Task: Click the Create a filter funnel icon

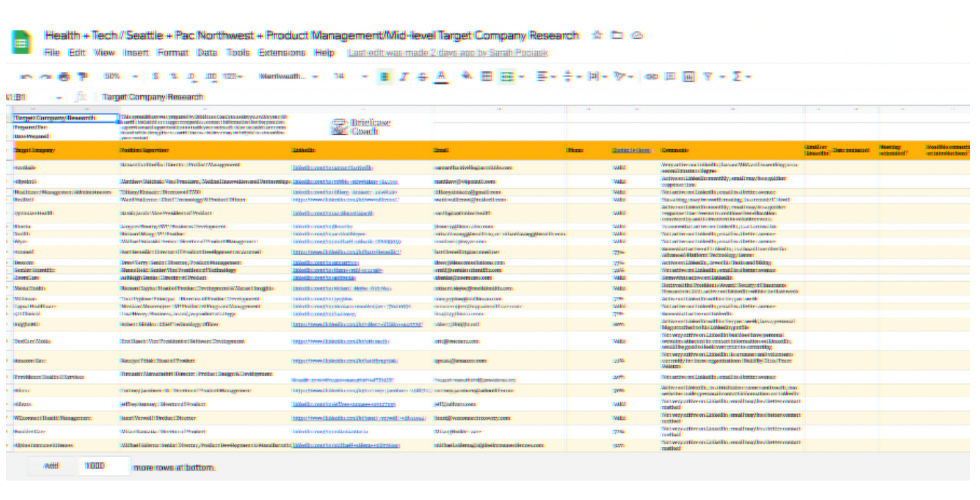Action: pyautogui.click(x=708, y=76)
